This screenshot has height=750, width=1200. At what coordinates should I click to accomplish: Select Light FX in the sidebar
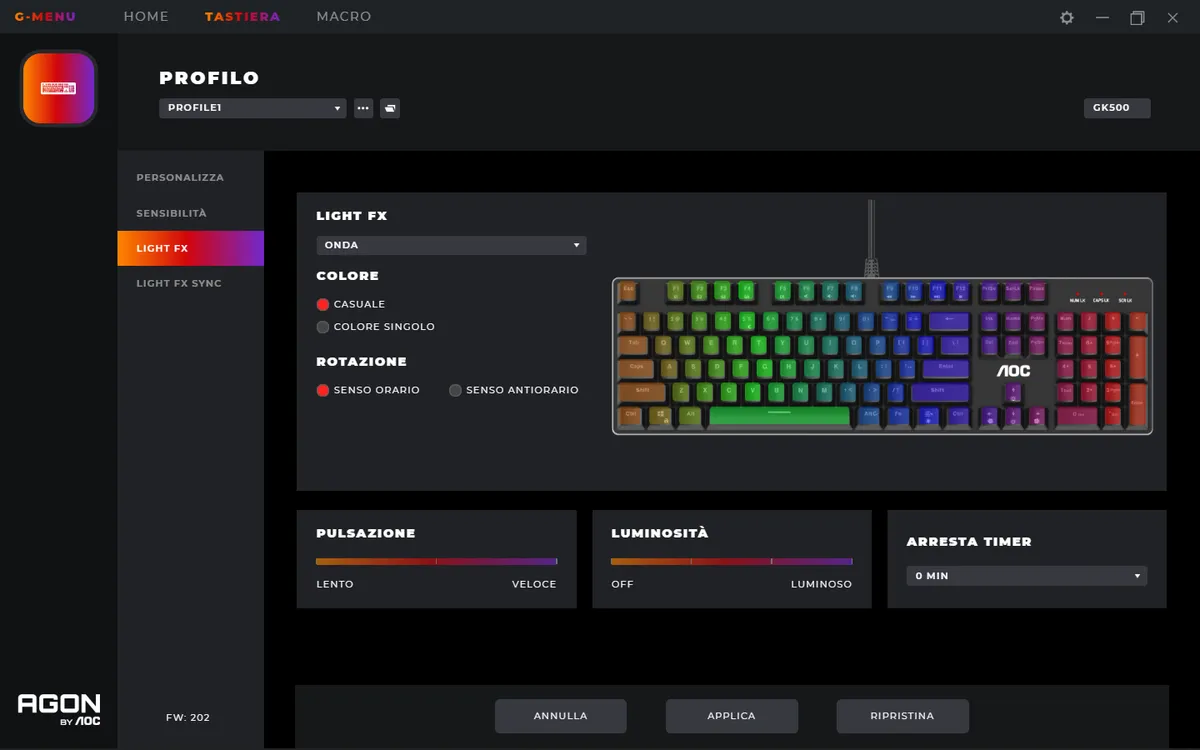[190, 248]
